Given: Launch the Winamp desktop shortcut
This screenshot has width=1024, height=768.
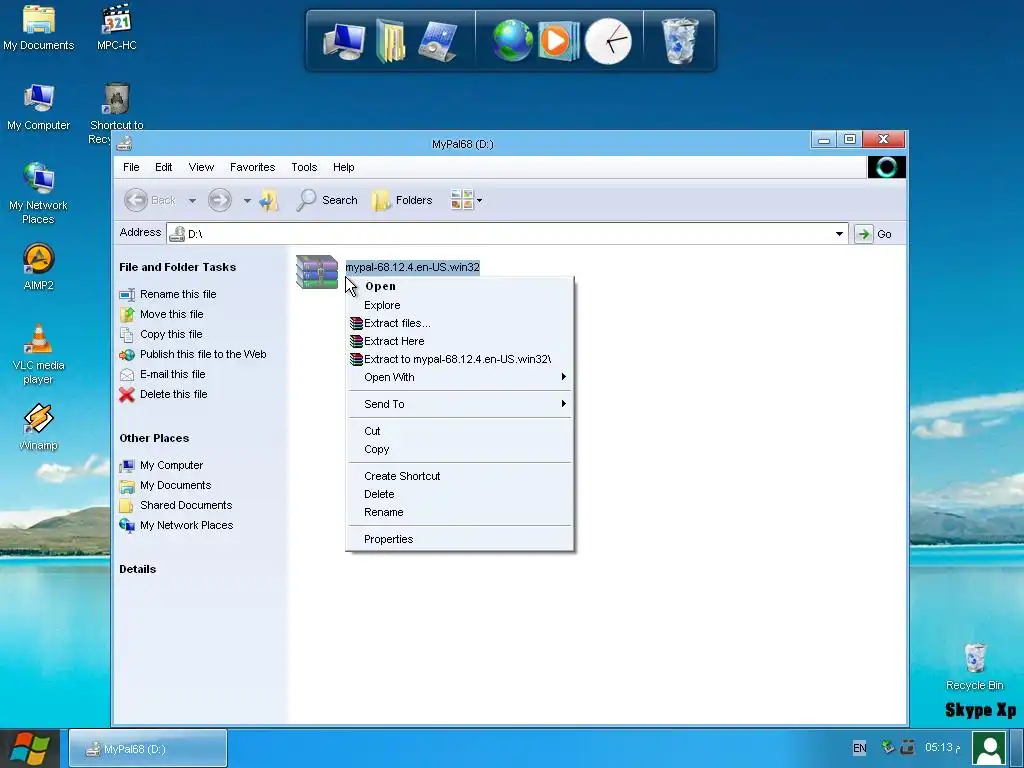Looking at the screenshot, I should pos(39,427).
